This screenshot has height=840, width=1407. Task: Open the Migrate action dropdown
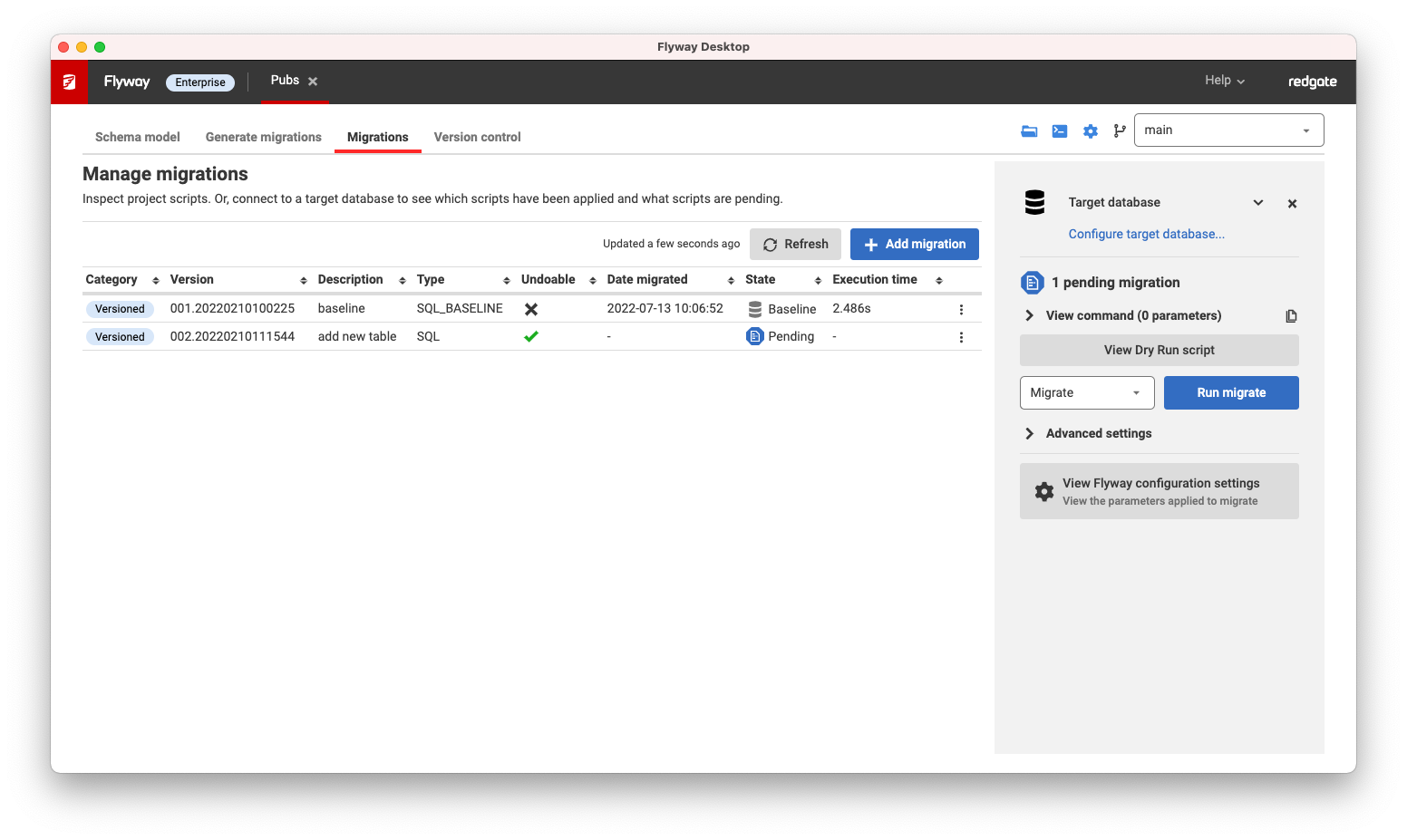coord(1086,393)
